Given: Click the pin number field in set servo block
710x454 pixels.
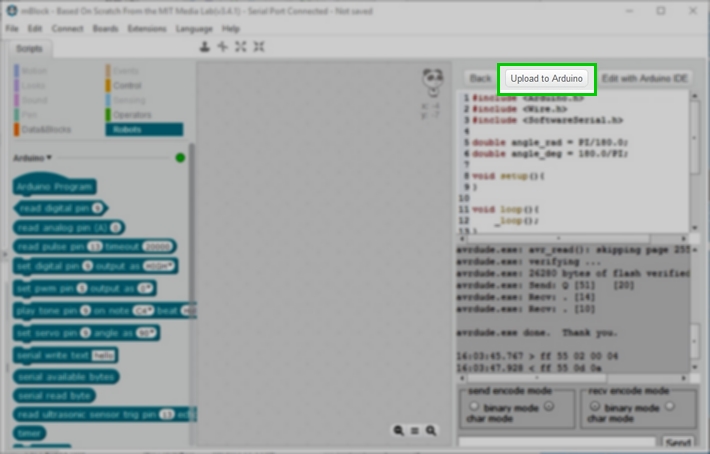Looking at the screenshot, I should pyautogui.click(x=86, y=333).
